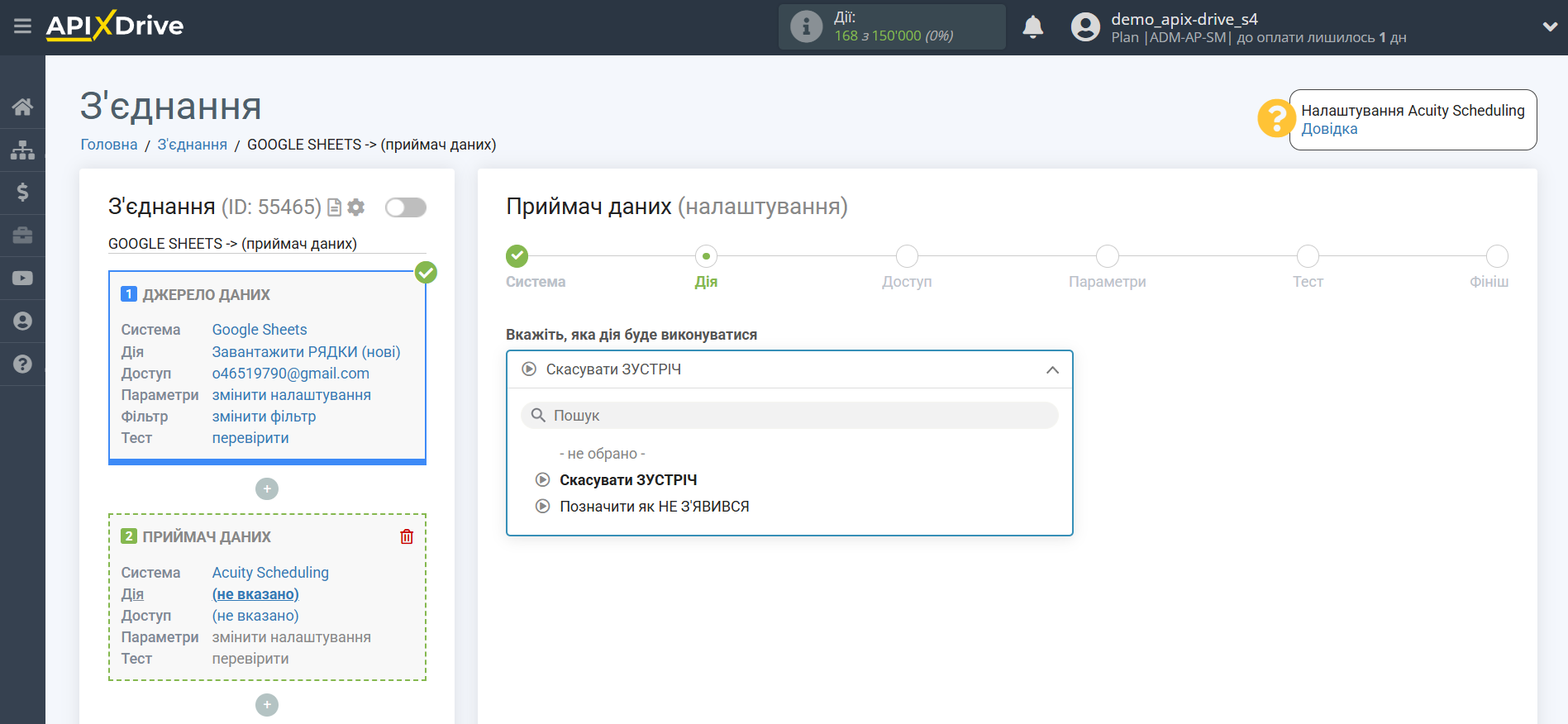
Task: Go to the 'Параметри' step
Action: pyautogui.click(x=1107, y=257)
